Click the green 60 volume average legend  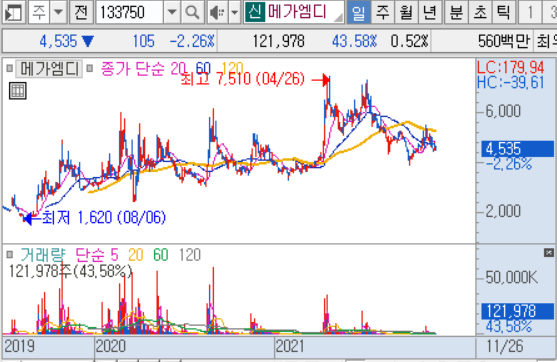161,255
